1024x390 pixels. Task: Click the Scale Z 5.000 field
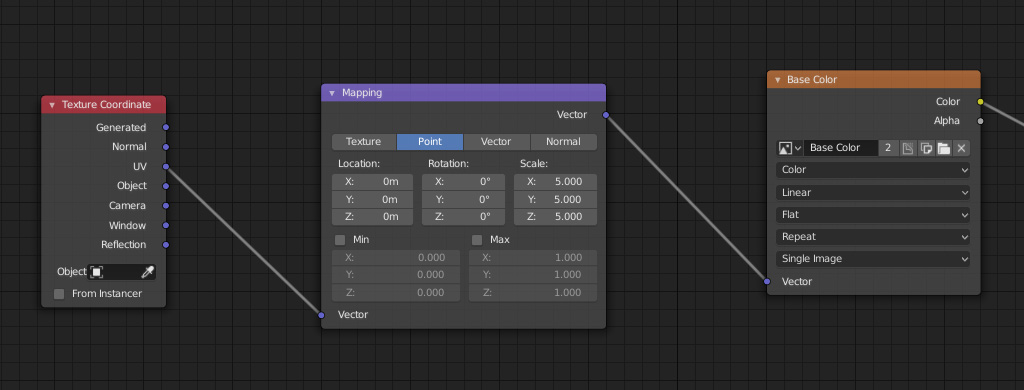click(x=555, y=217)
